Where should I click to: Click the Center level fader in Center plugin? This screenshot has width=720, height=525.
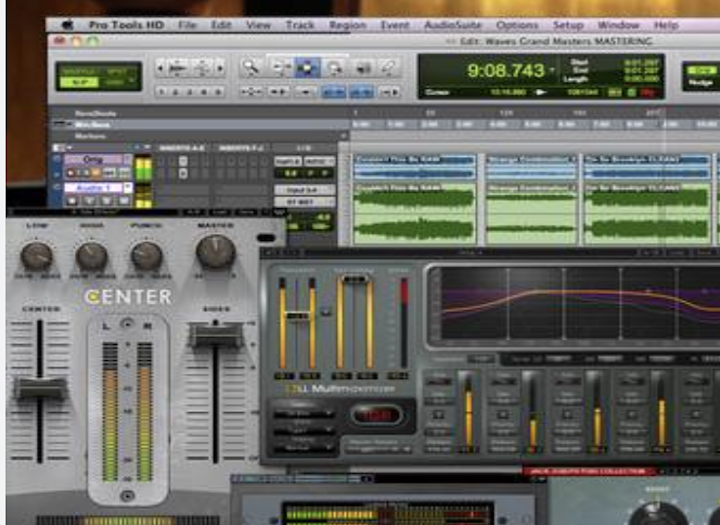40,388
